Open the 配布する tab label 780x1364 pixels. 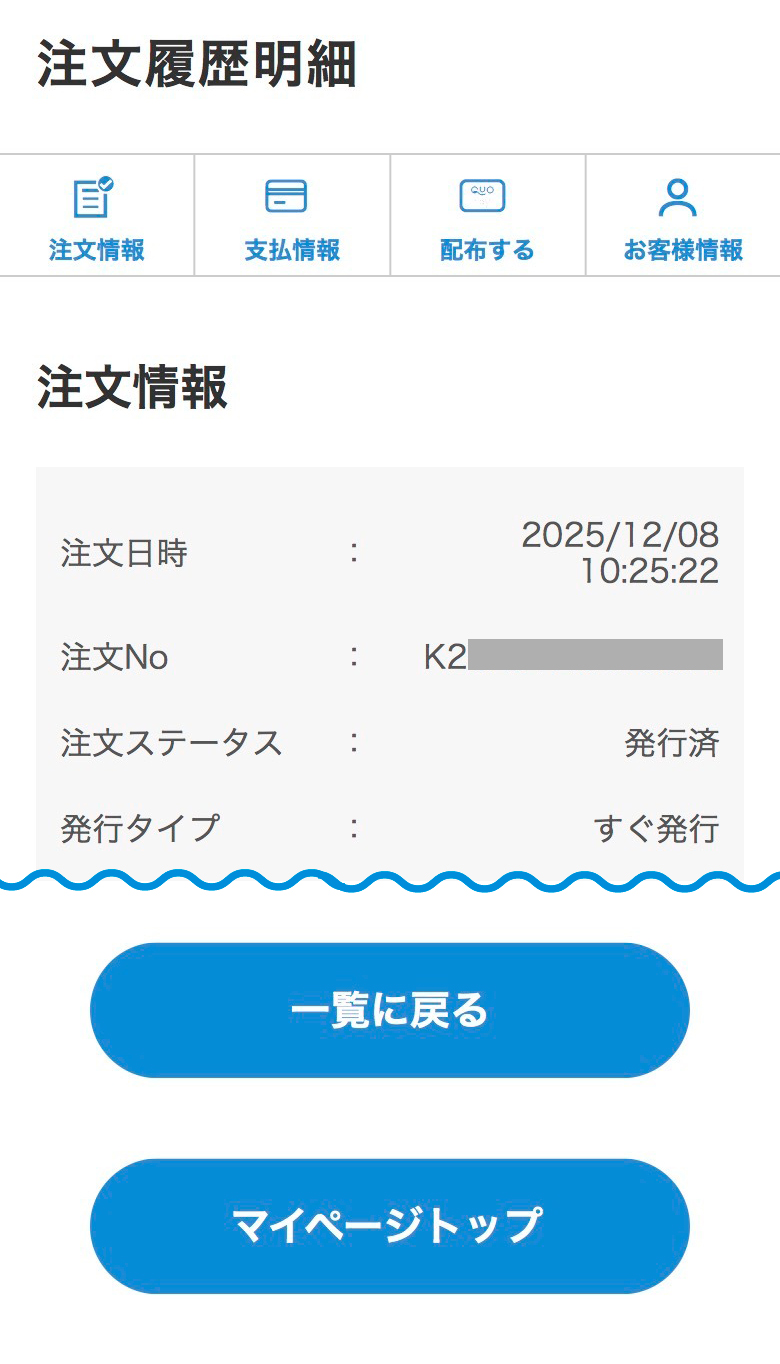(487, 250)
